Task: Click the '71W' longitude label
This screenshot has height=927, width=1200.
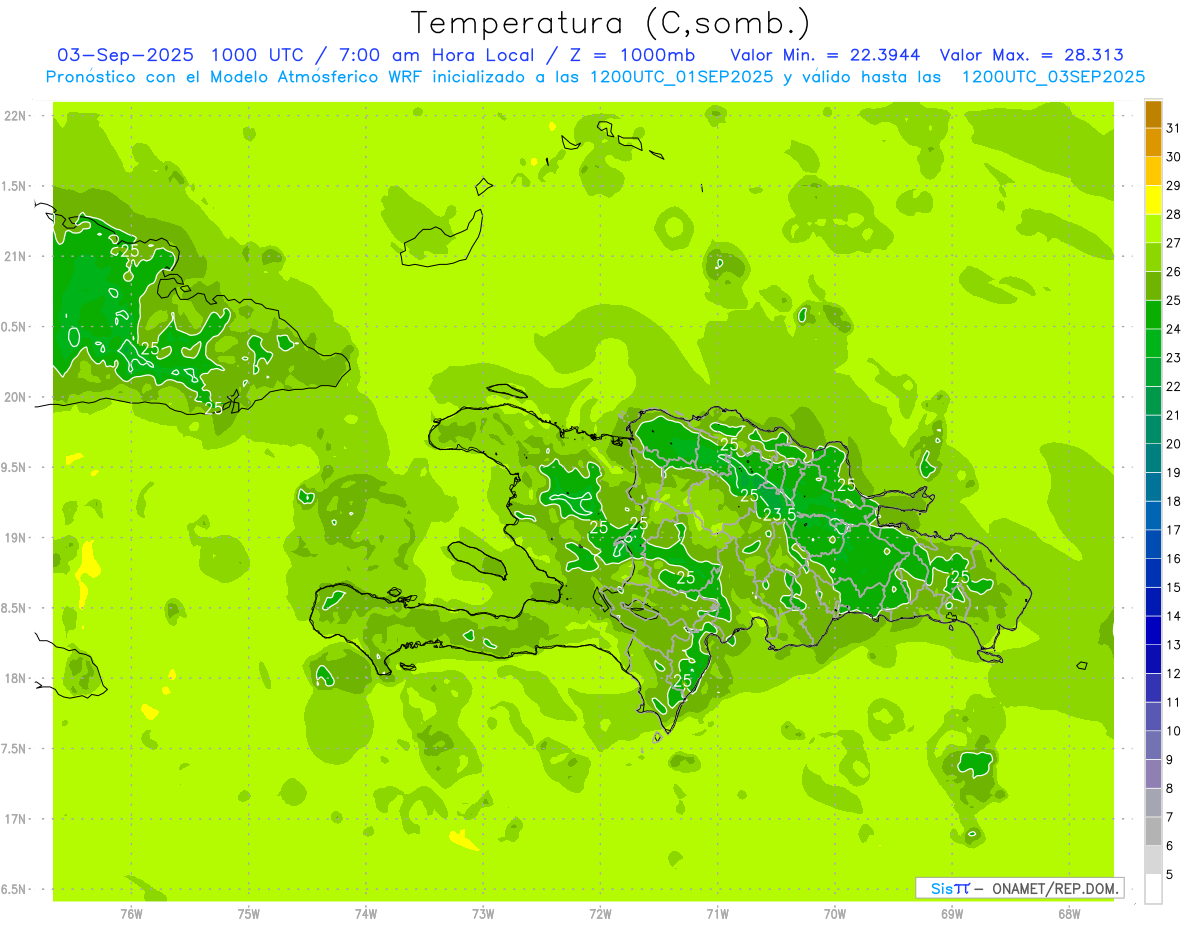Action: (x=717, y=914)
